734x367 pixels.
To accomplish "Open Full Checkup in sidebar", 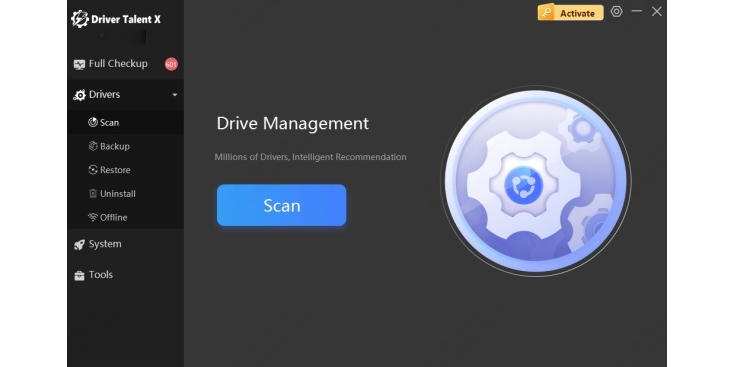I will [x=125, y=64].
